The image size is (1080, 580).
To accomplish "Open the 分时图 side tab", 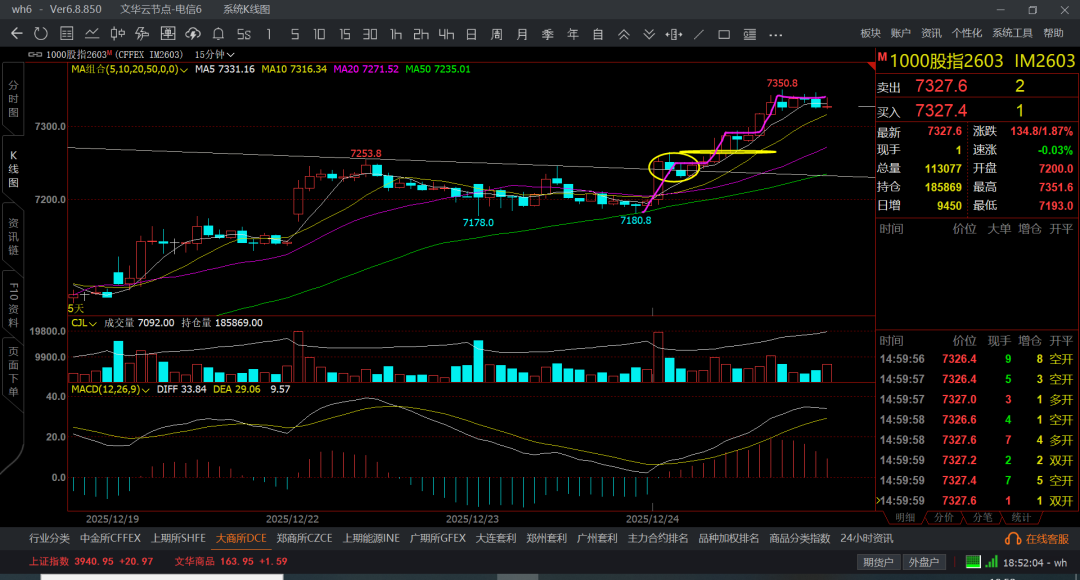I will click(x=13, y=99).
